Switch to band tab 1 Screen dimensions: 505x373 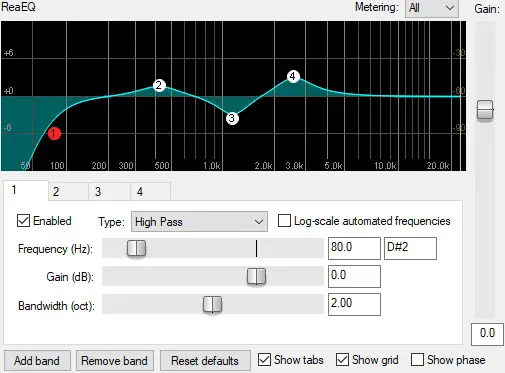coord(26,190)
